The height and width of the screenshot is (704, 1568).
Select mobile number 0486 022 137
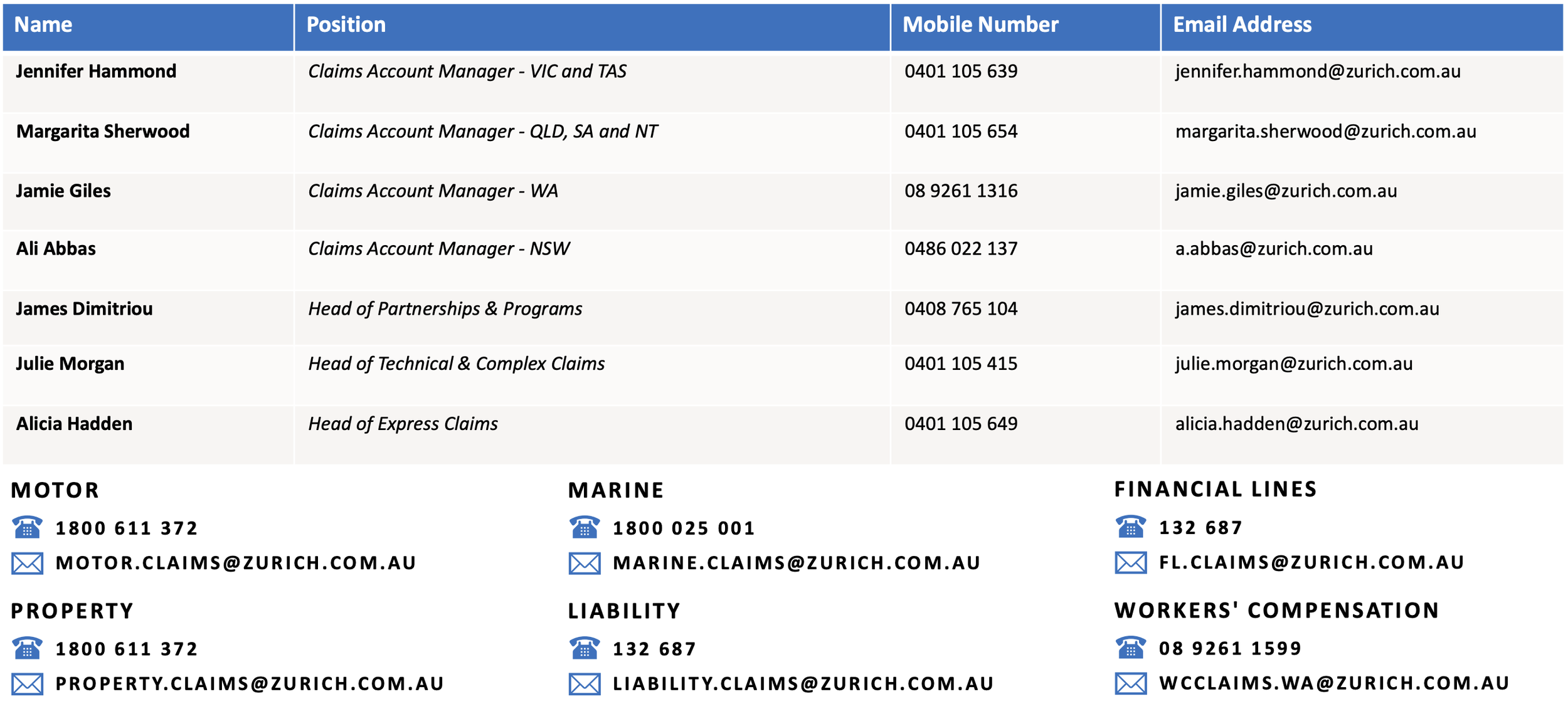coord(961,249)
